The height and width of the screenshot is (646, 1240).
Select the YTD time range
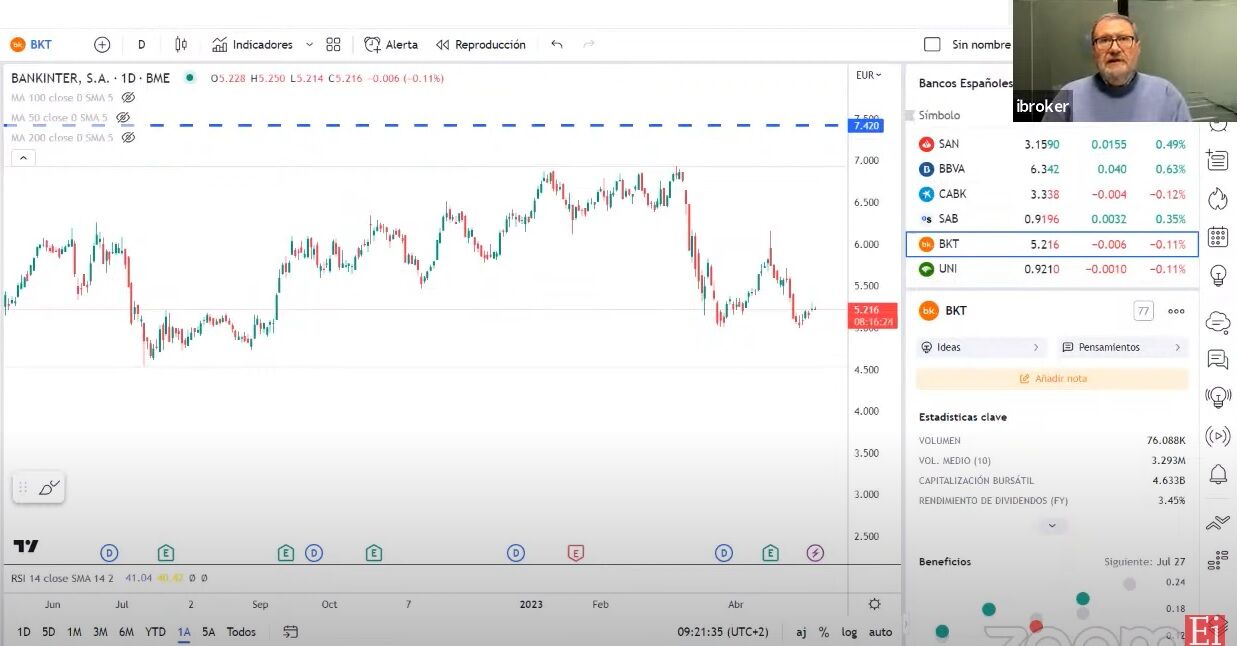click(x=155, y=632)
